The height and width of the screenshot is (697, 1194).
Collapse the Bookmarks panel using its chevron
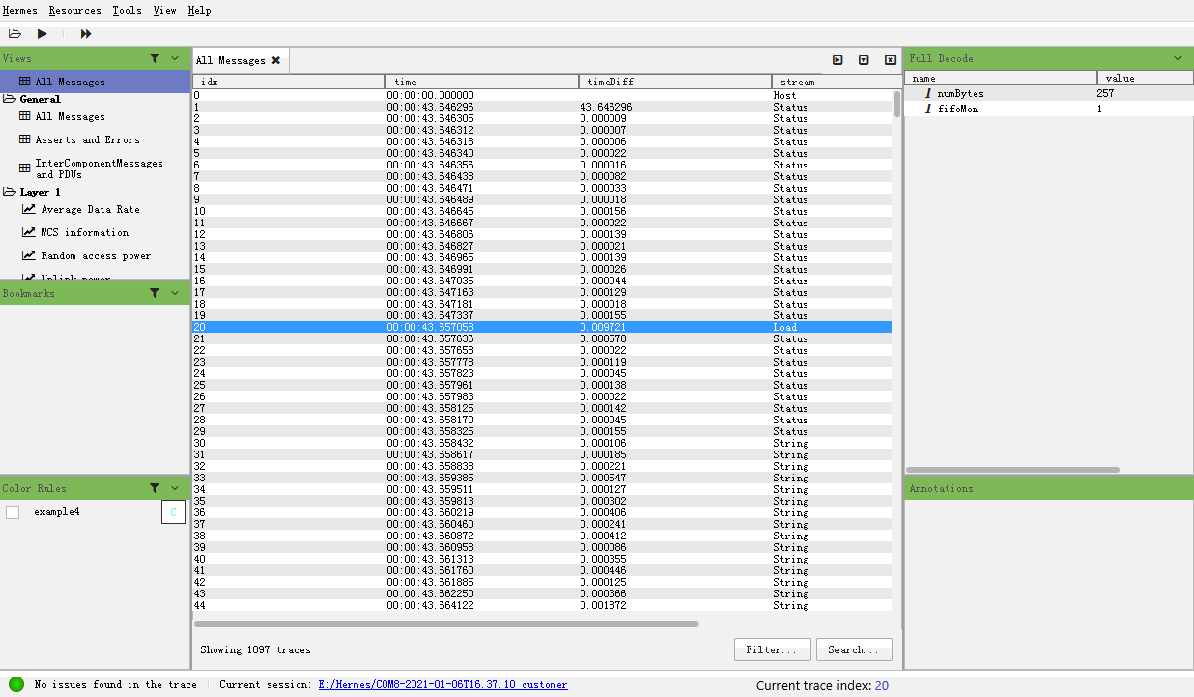(x=175, y=294)
